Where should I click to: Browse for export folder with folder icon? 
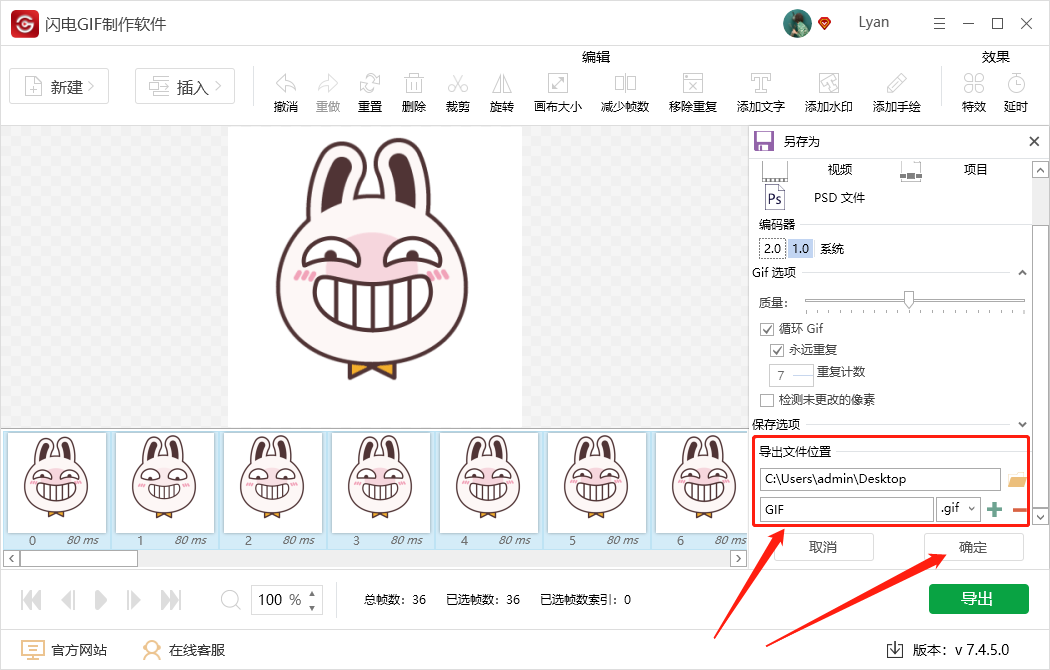1017,480
